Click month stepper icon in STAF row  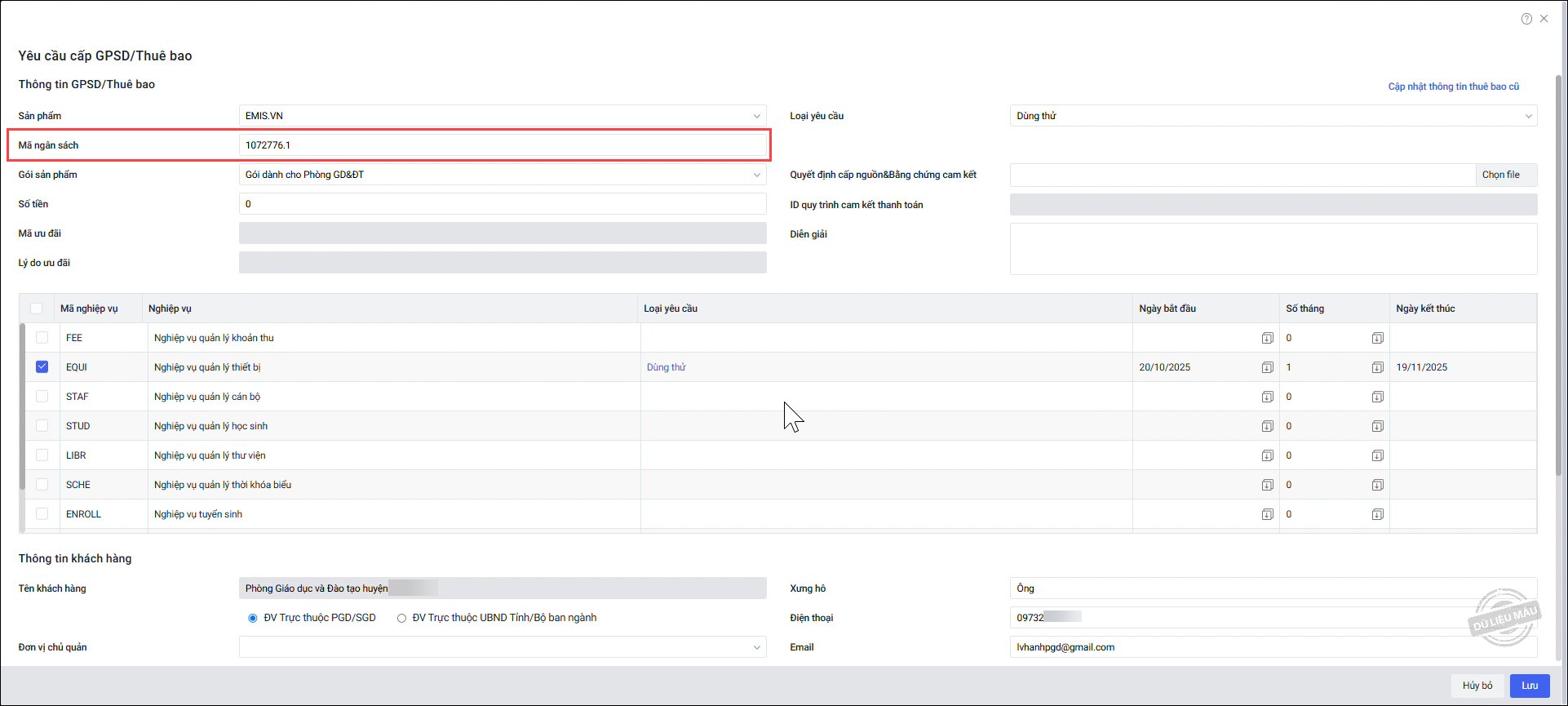click(x=1377, y=397)
